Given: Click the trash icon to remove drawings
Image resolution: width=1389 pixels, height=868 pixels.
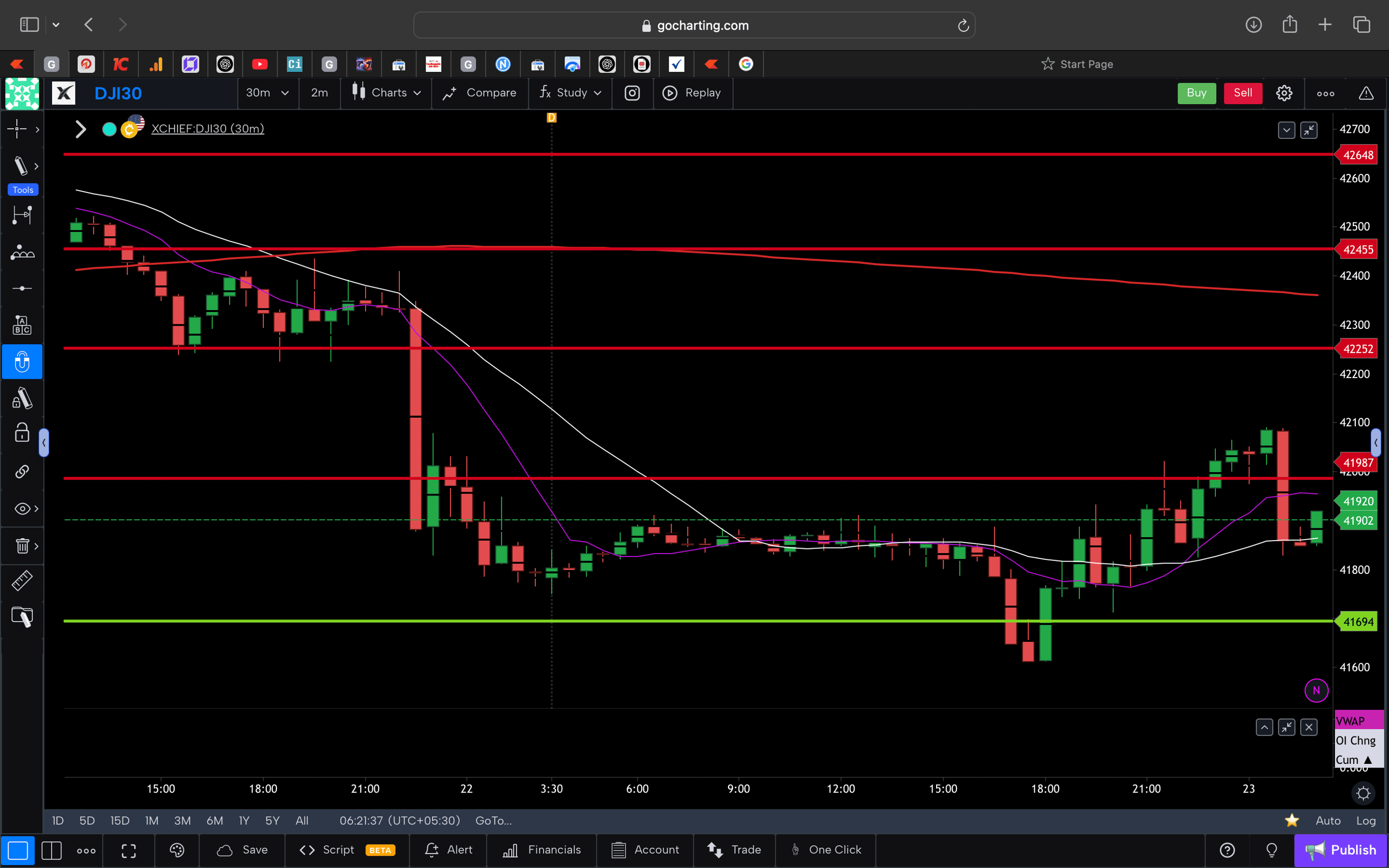Looking at the screenshot, I should [x=22, y=546].
